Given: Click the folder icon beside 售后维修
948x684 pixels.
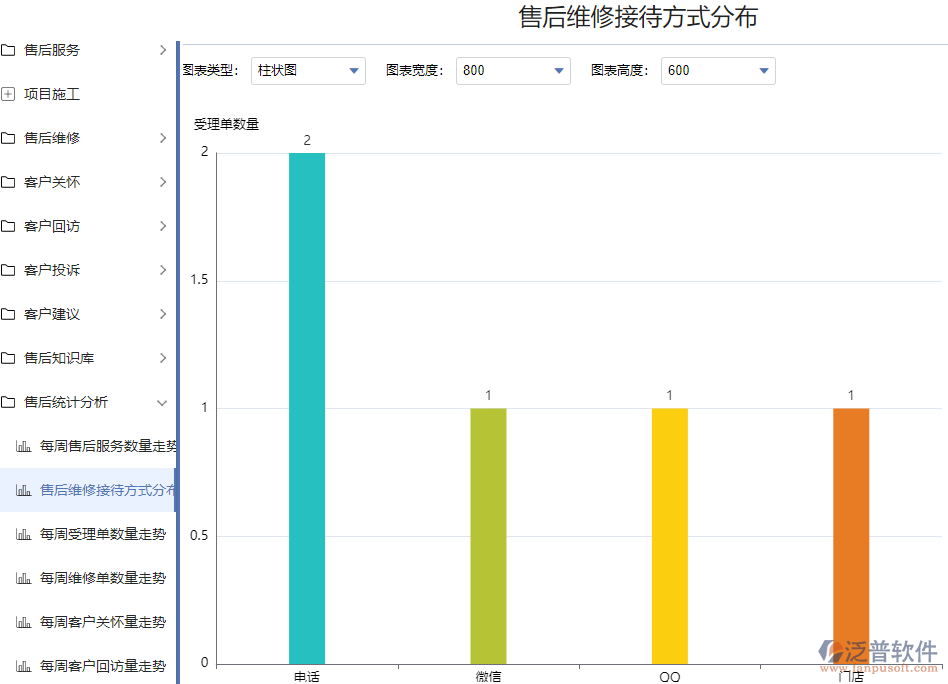Looking at the screenshot, I should pyautogui.click(x=10, y=138).
